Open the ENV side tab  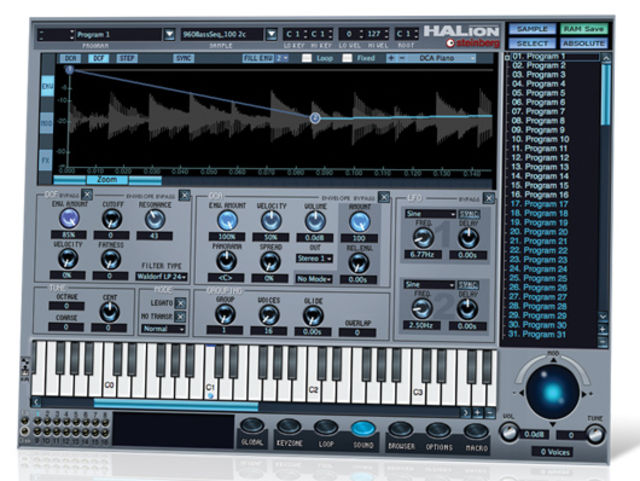click(x=47, y=86)
